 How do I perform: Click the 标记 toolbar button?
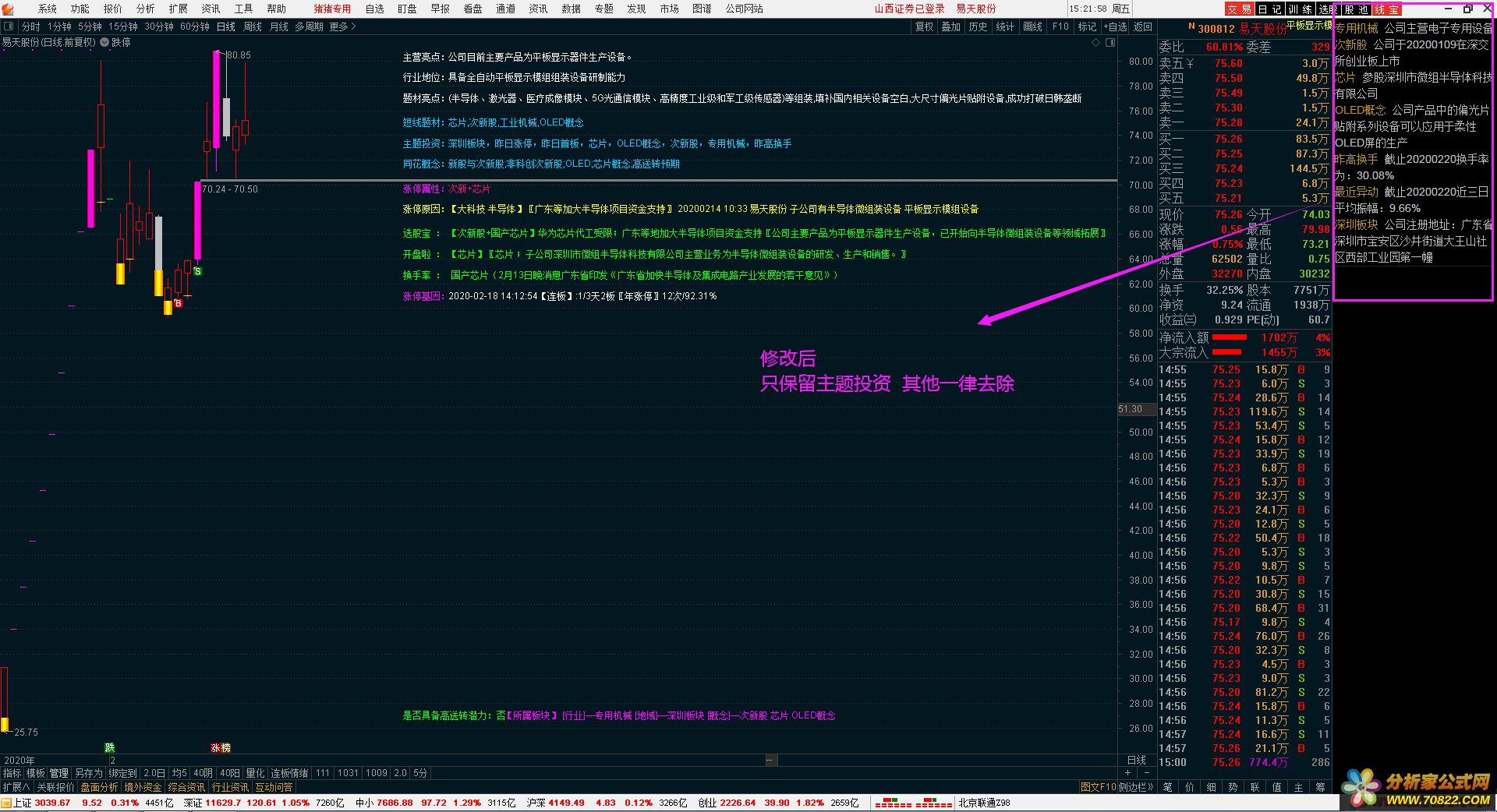tap(1087, 26)
